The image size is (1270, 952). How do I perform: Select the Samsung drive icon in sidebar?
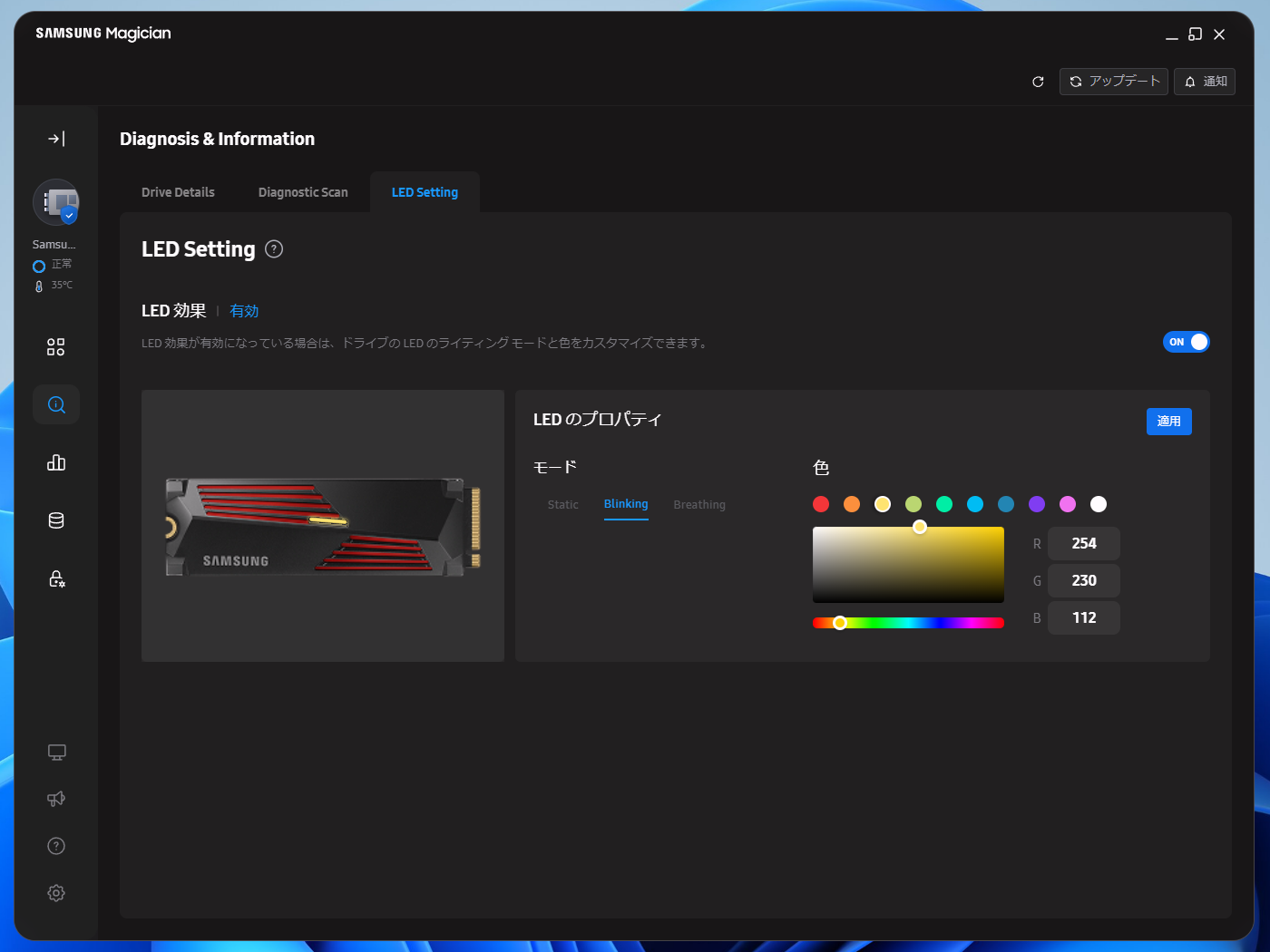[x=56, y=202]
